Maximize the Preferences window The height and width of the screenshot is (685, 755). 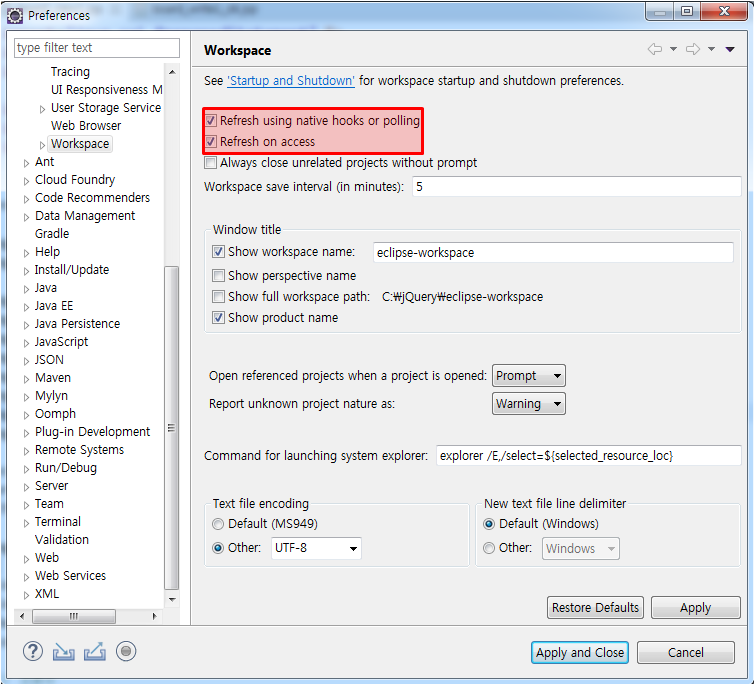click(687, 11)
